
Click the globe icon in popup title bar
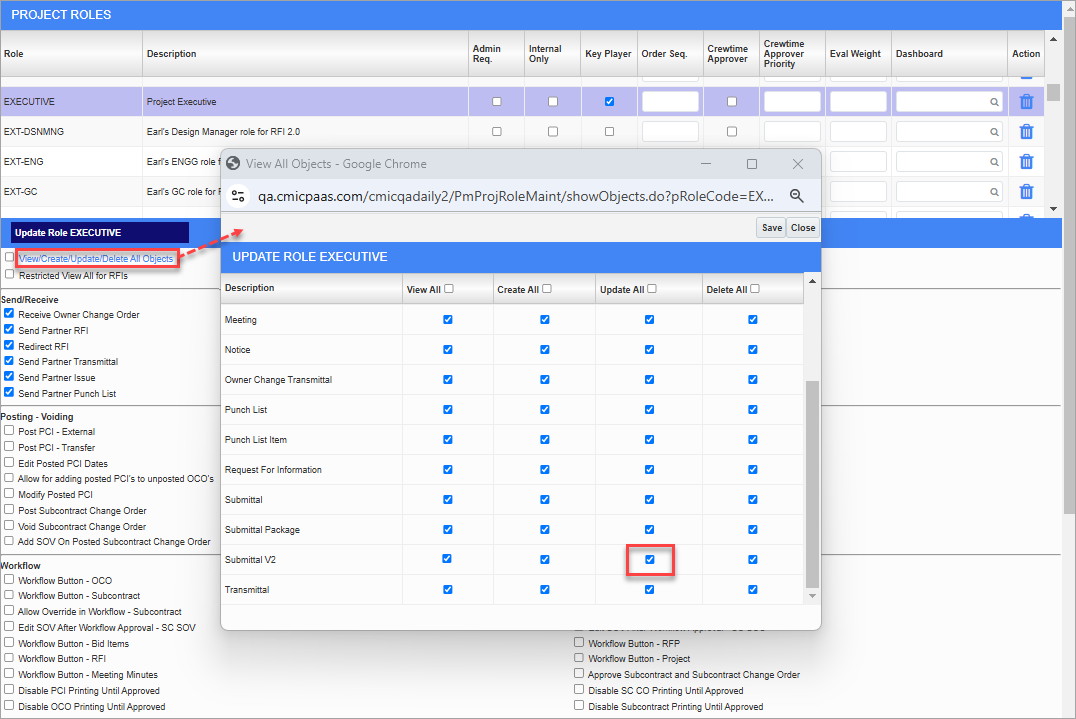point(233,163)
